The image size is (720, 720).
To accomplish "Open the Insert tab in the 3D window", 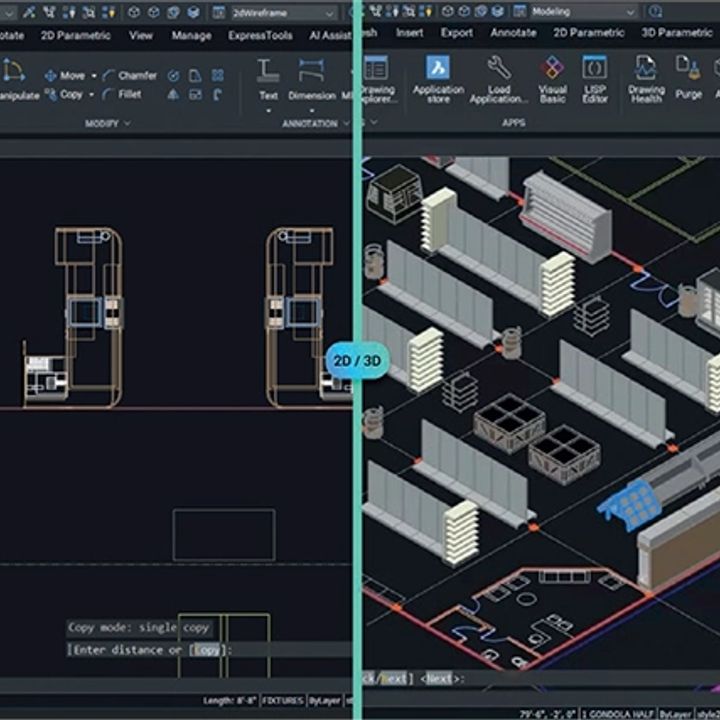I will tap(410, 33).
